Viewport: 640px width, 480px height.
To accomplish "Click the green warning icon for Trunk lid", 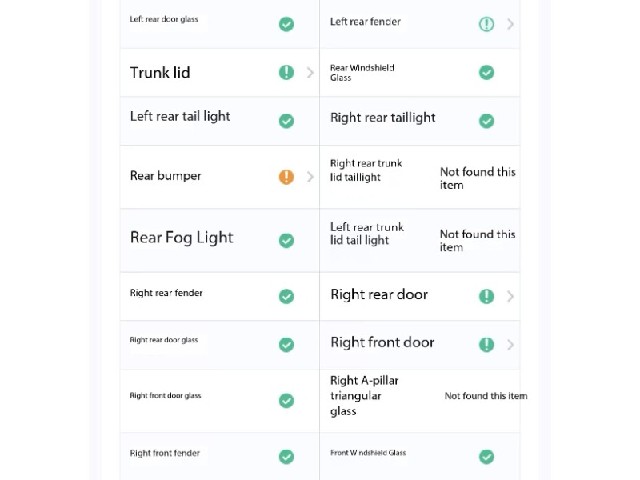I will coord(286,72).
